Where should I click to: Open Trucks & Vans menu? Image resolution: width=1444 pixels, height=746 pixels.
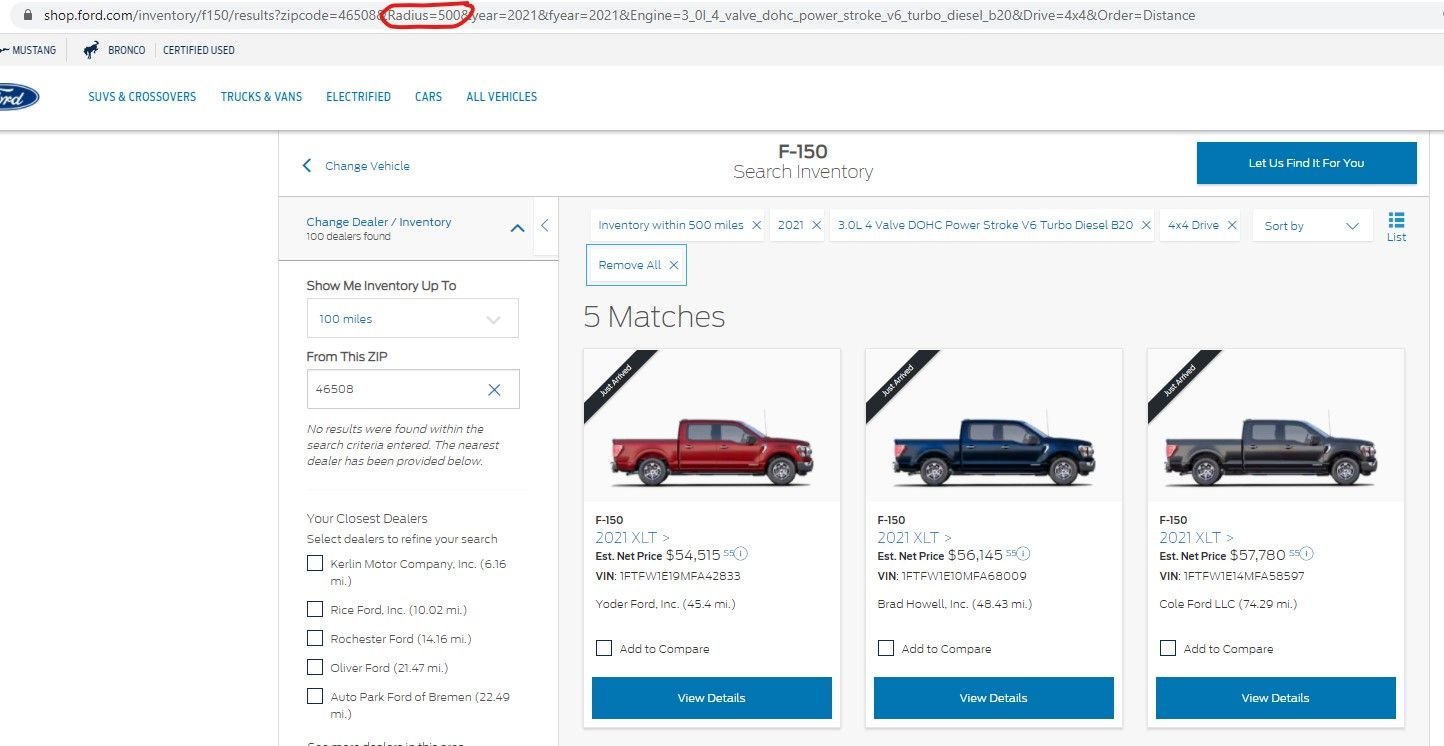click(x=261, y=97)
